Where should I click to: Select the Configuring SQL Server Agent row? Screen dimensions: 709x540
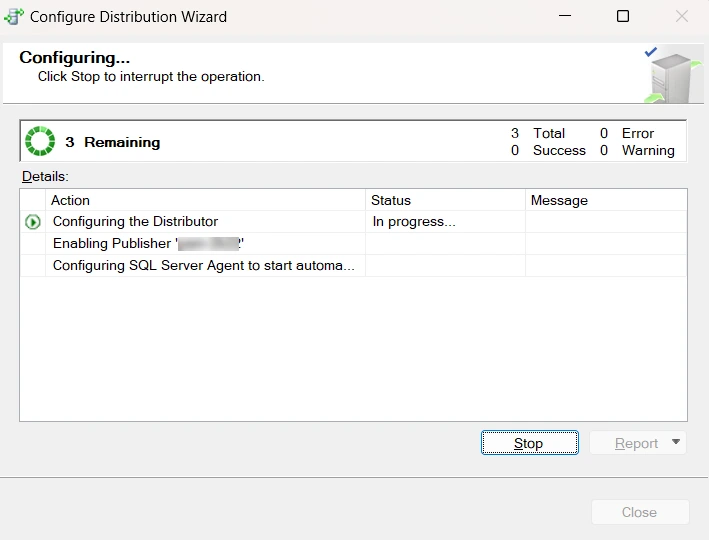point(354,265)
